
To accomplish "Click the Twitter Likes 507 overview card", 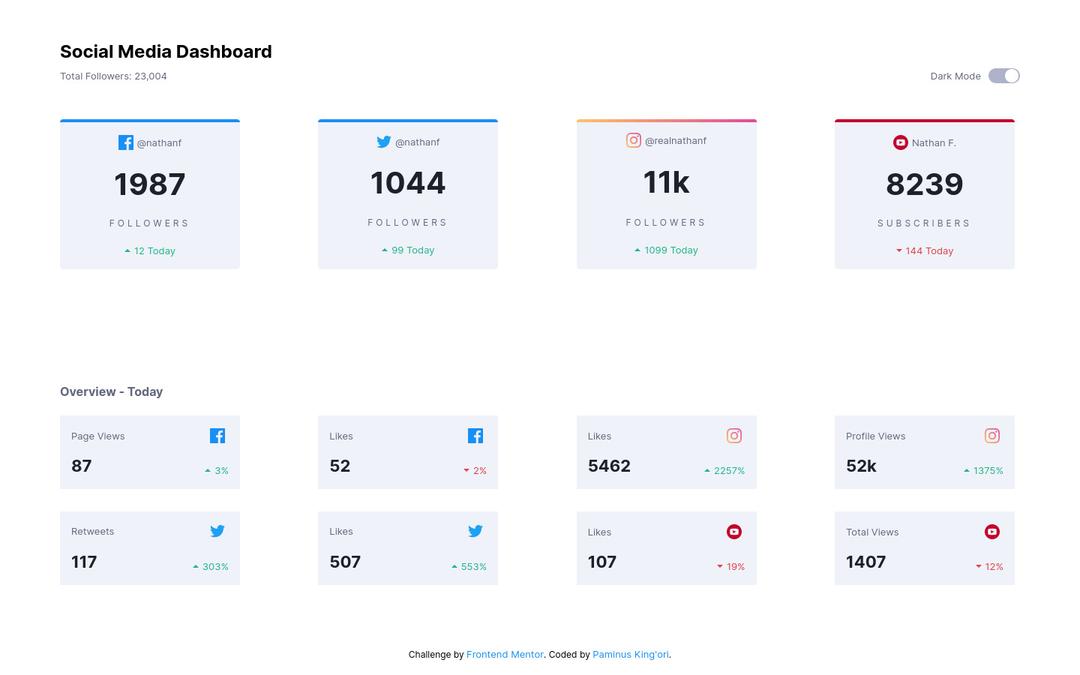I will pos(407,548).
